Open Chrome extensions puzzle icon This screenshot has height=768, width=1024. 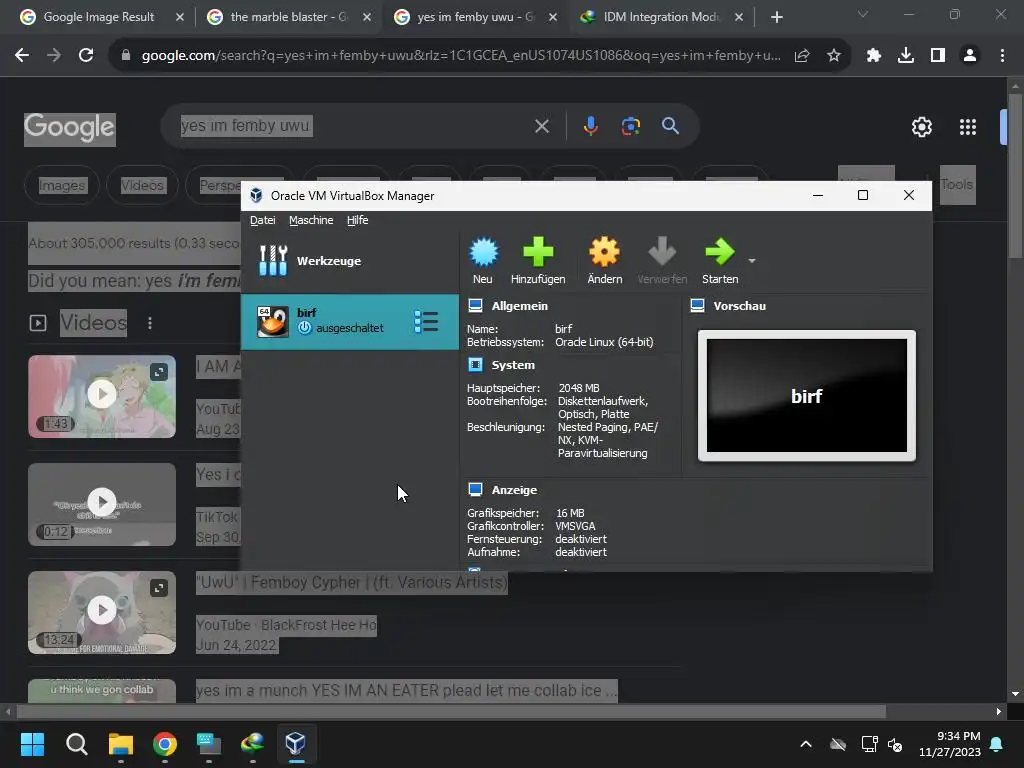click(874, 56)
